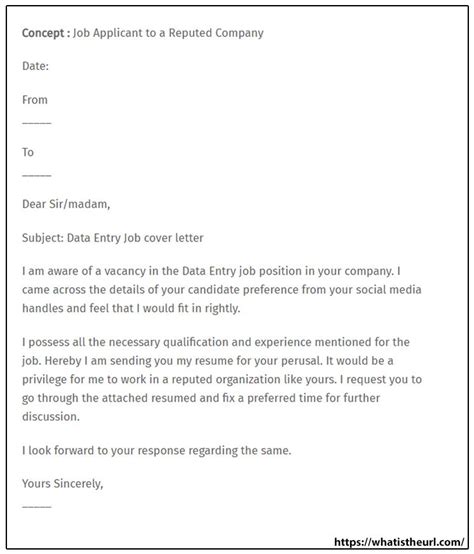
Task: Click the word From
Action: [35, 100]
